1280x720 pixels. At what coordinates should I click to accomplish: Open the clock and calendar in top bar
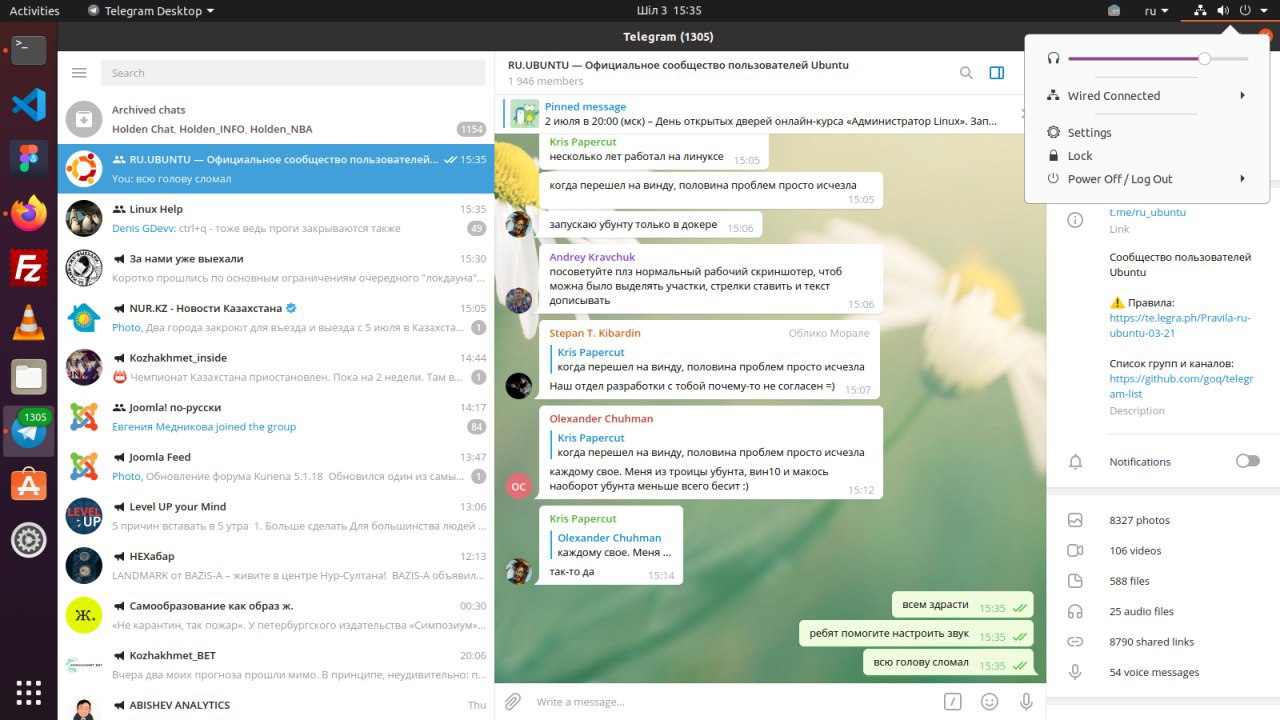[669, 11]
